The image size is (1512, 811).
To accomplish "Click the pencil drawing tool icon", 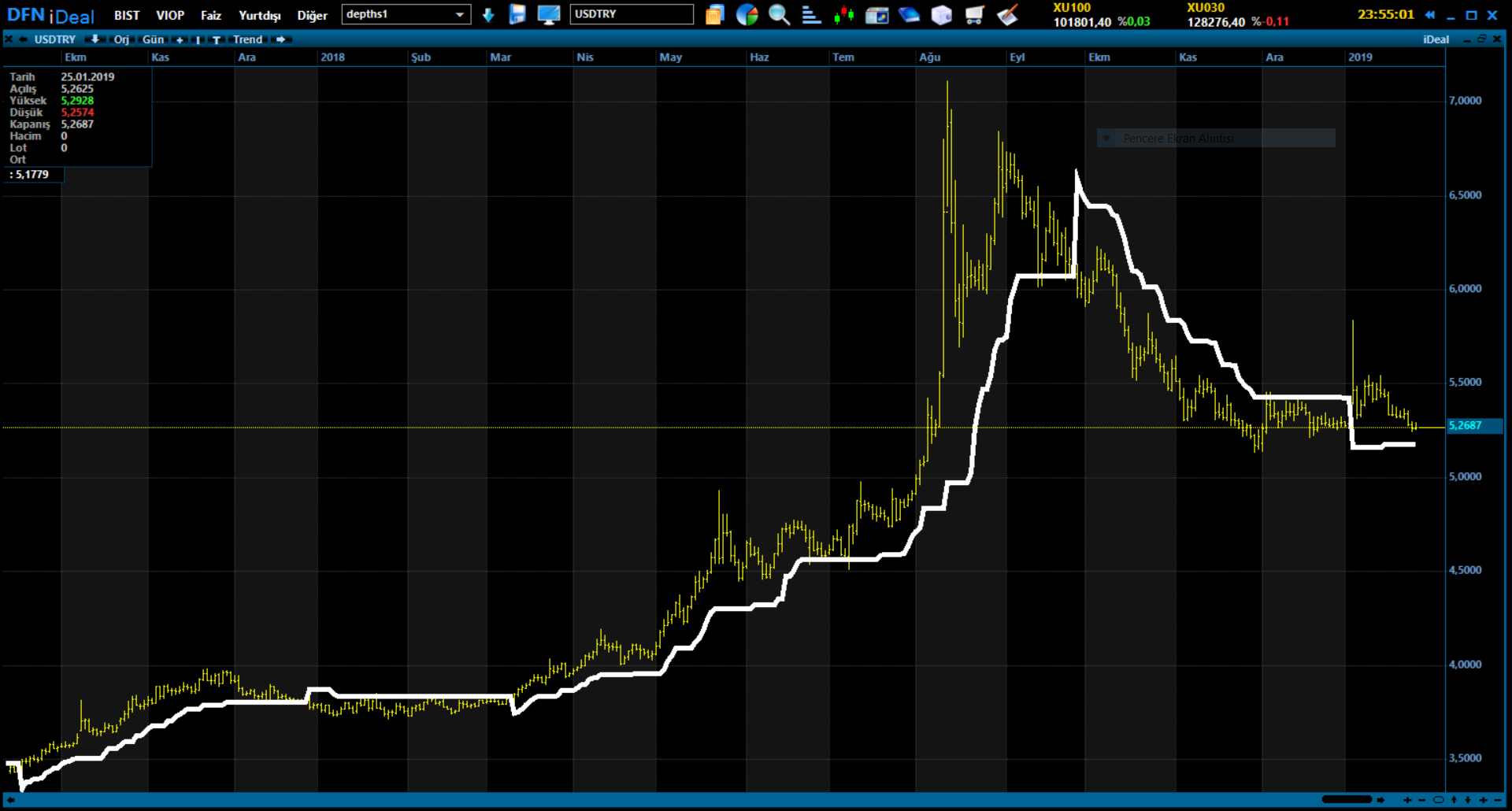I will coord(1007,15).
